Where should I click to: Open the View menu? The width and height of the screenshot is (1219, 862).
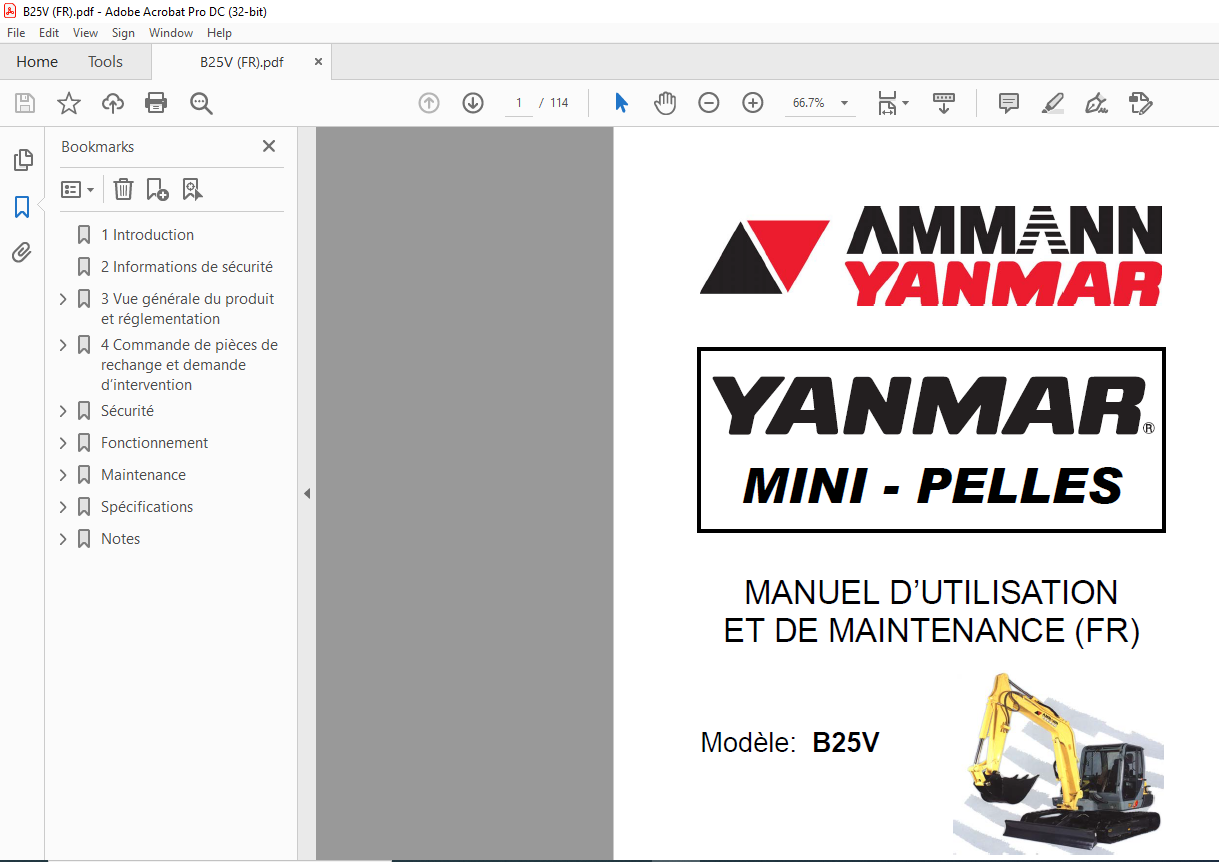[86, 33]
